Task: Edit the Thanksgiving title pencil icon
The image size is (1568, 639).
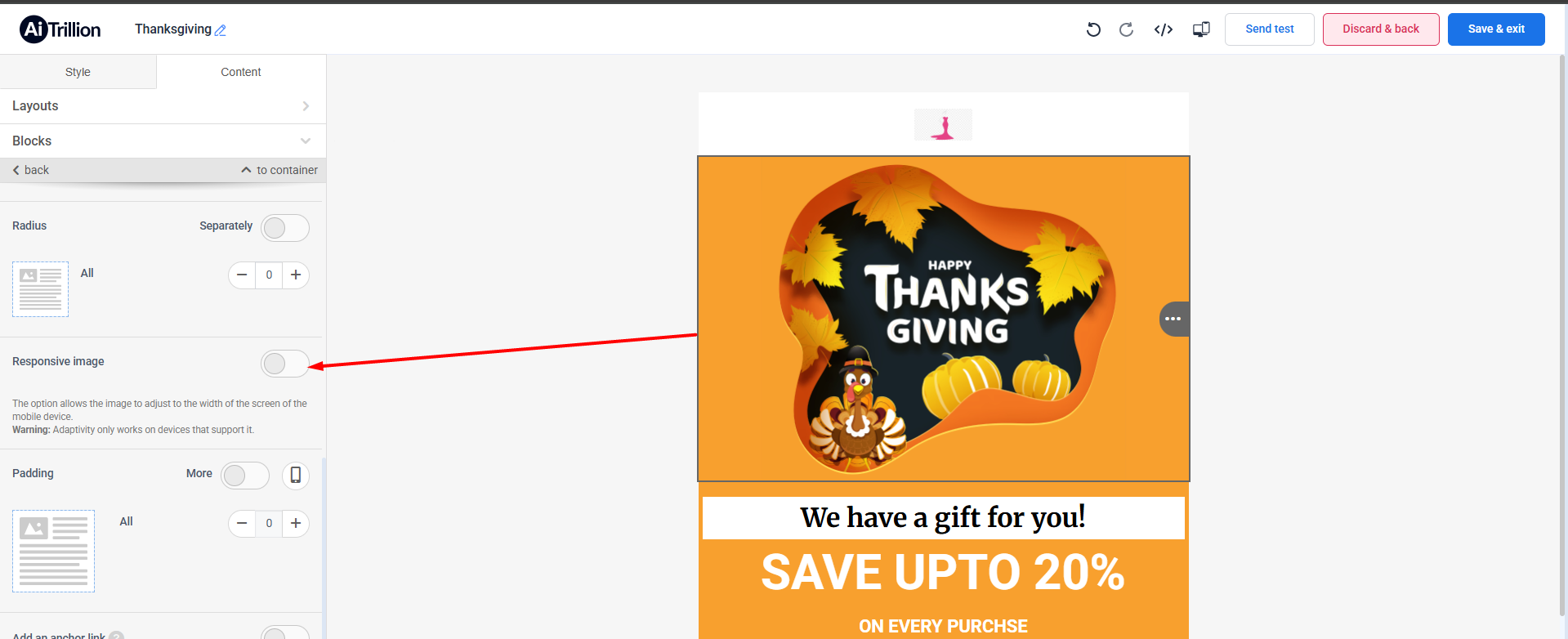Action: pos(220,30)
